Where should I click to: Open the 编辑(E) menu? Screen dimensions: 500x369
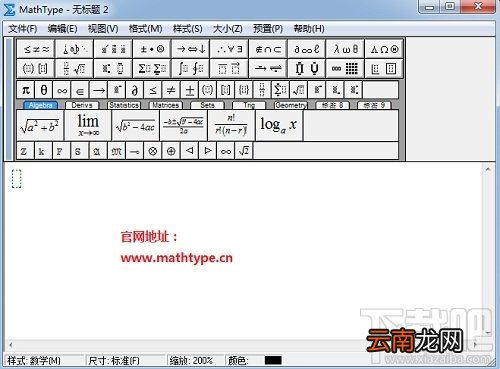point(62,29)
